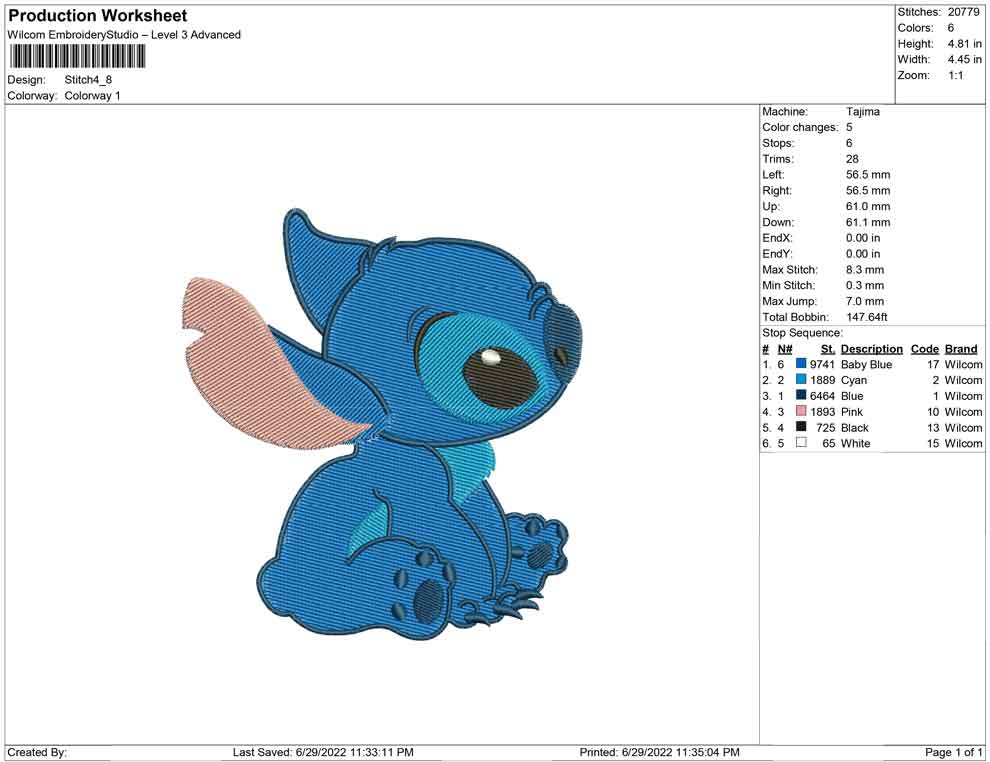Click the Baby Blue color swatch
Image resolution: width=990 pixels, height=762 pixels.
pos(801,364)
